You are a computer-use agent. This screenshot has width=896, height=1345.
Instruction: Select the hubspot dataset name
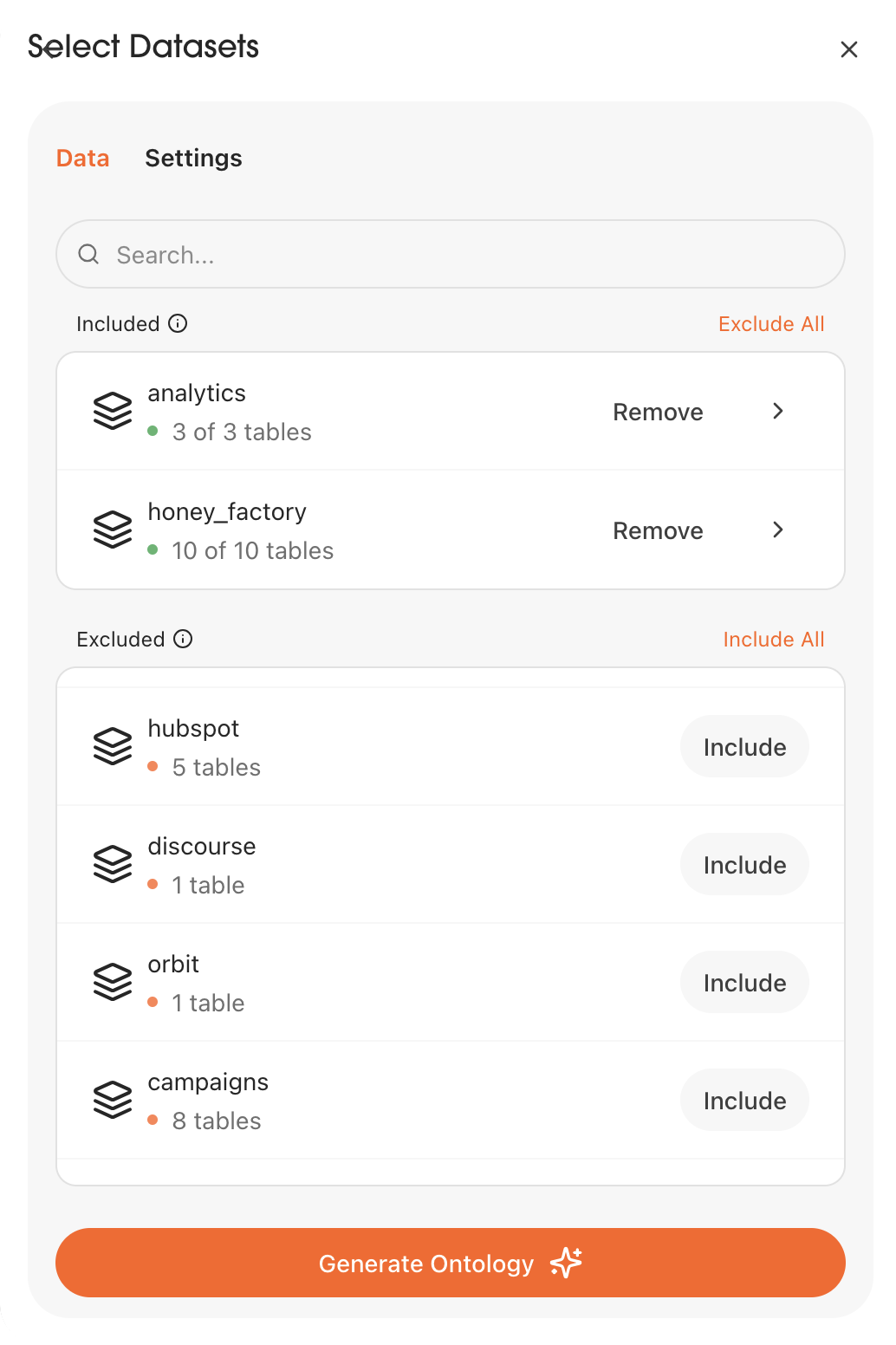pos(193,729)
